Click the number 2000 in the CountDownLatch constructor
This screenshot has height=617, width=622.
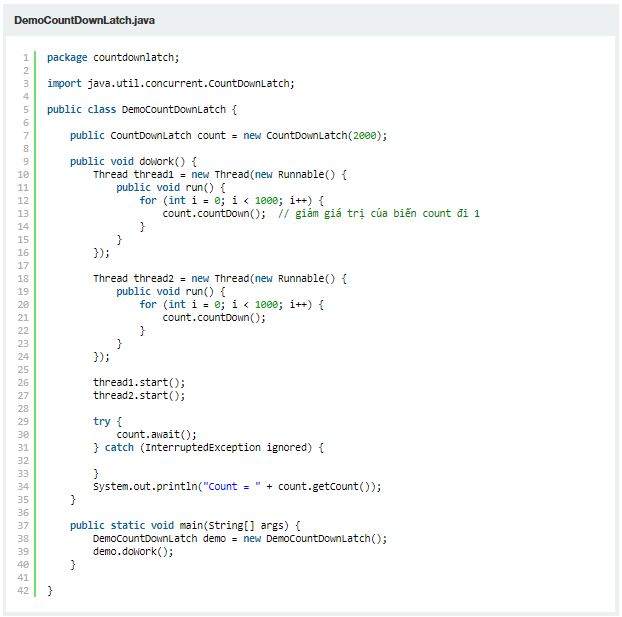(x=366, y=135)
